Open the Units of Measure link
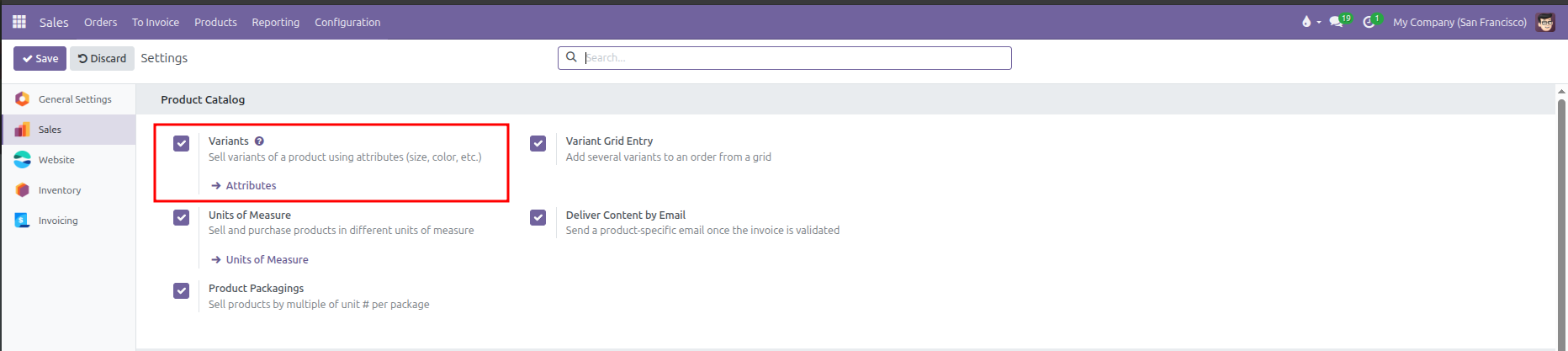 click(267, 260)
